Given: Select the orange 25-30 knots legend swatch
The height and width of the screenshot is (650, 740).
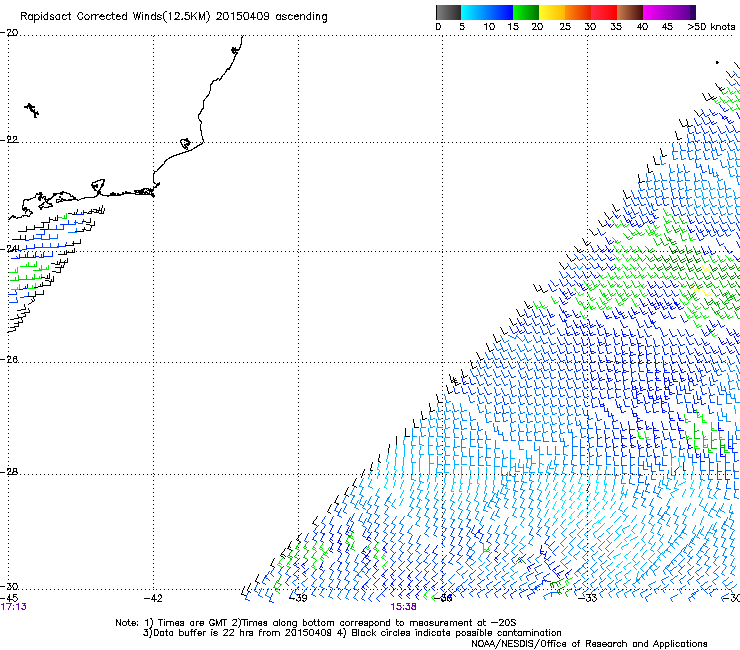Looking at the screenshot, I should pos(578,12).
